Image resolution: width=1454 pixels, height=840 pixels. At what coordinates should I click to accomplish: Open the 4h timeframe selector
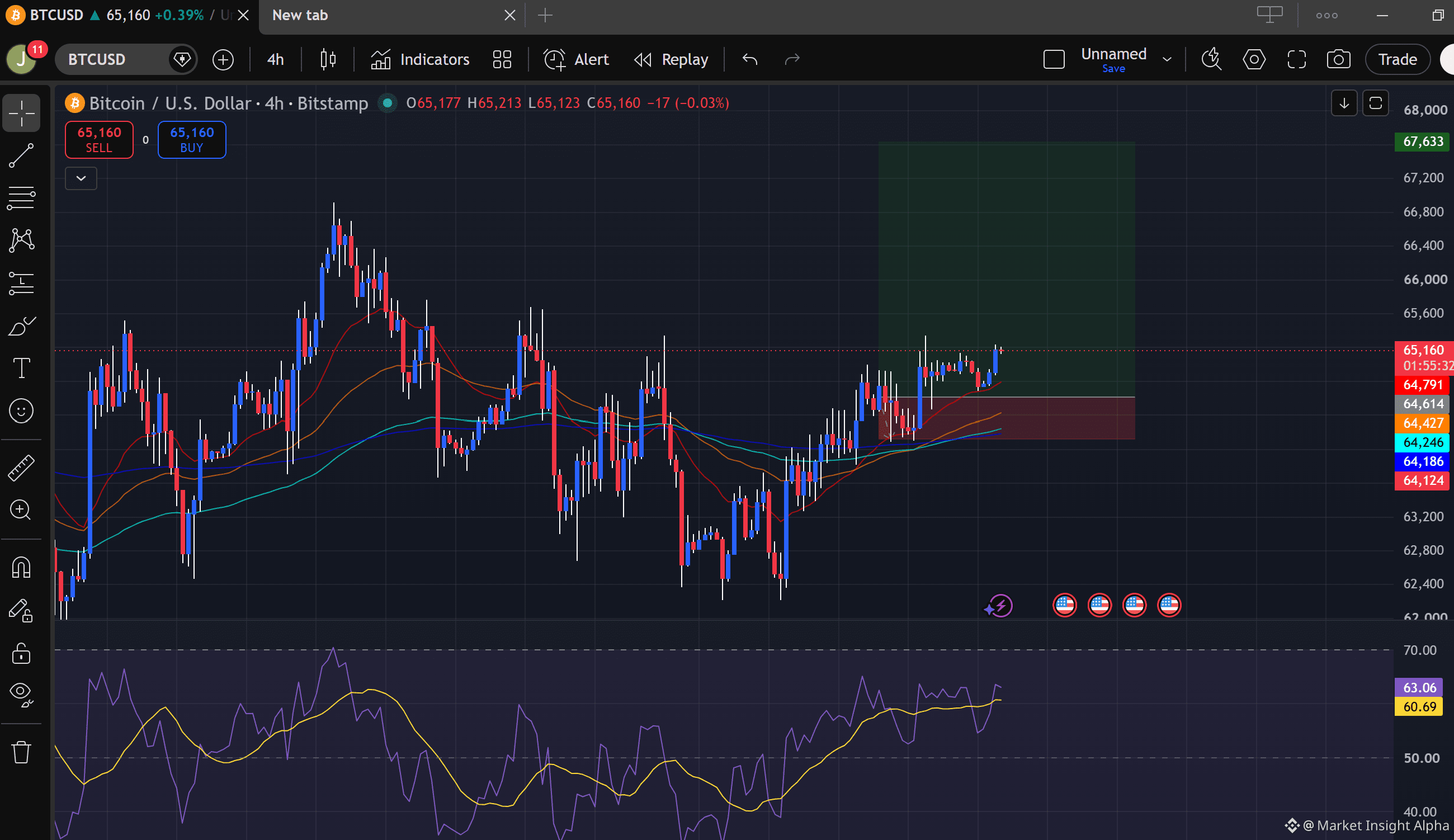(275, 59)
